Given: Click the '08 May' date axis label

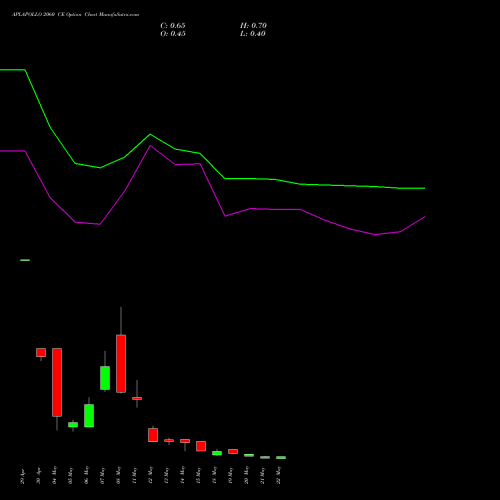Looking at the screenshot, I should click(x=118, y=475).
